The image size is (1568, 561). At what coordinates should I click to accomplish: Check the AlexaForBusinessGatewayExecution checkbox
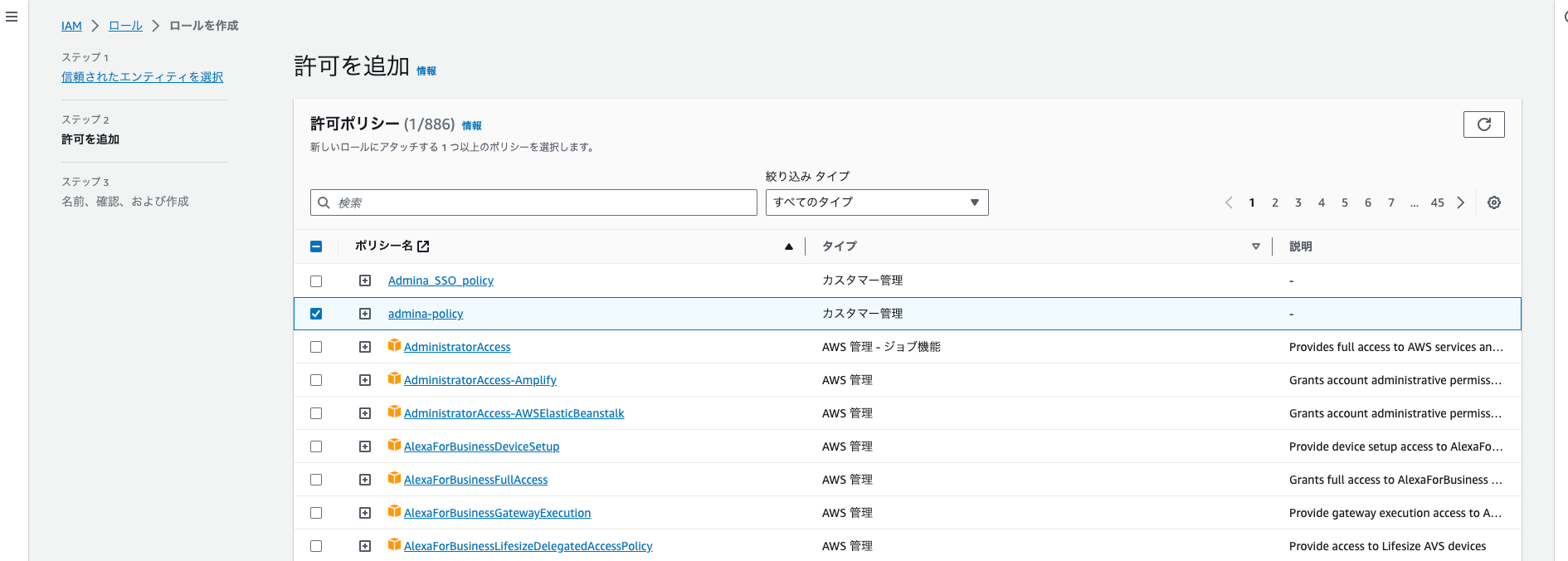tap(316, 513)
